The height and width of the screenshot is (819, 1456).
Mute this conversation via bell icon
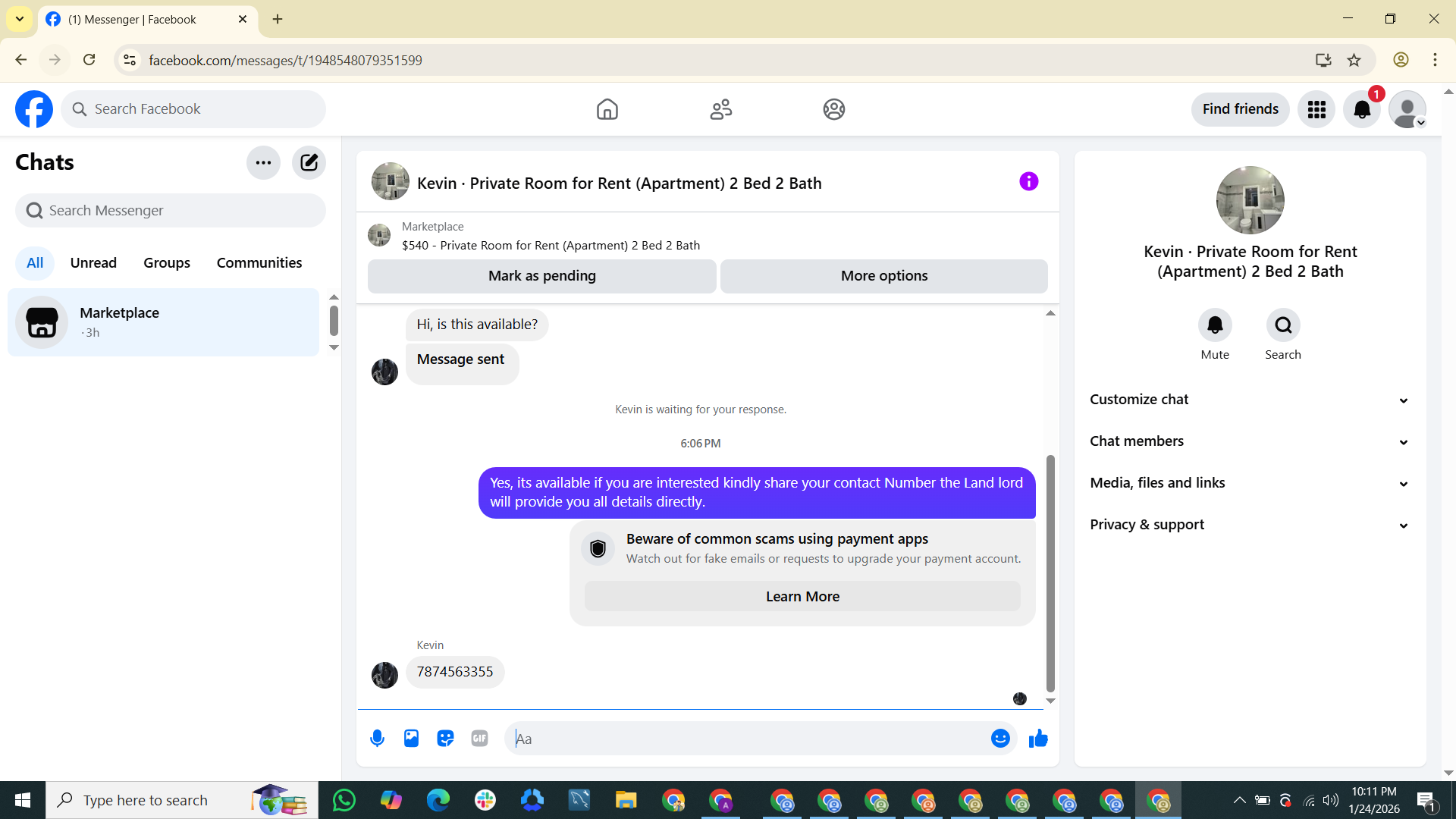pos(1215,325)
